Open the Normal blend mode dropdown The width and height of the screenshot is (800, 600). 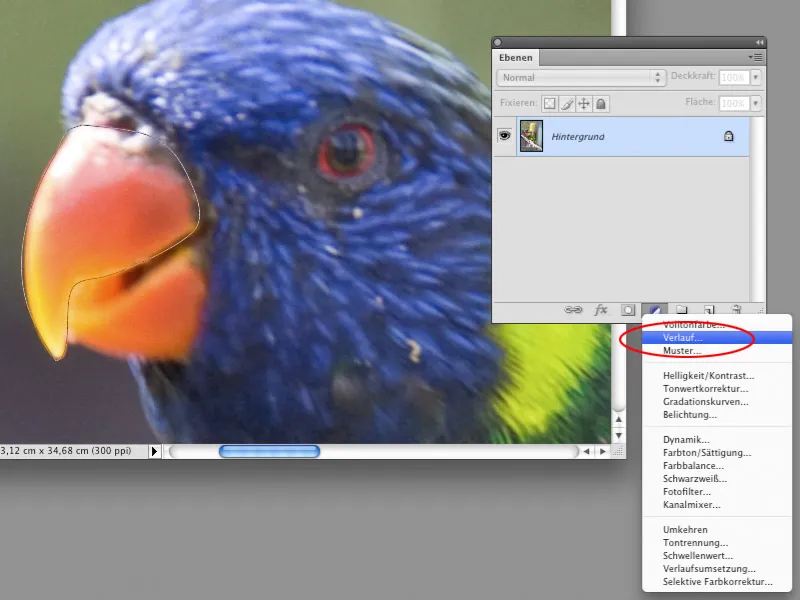[580, 77]
